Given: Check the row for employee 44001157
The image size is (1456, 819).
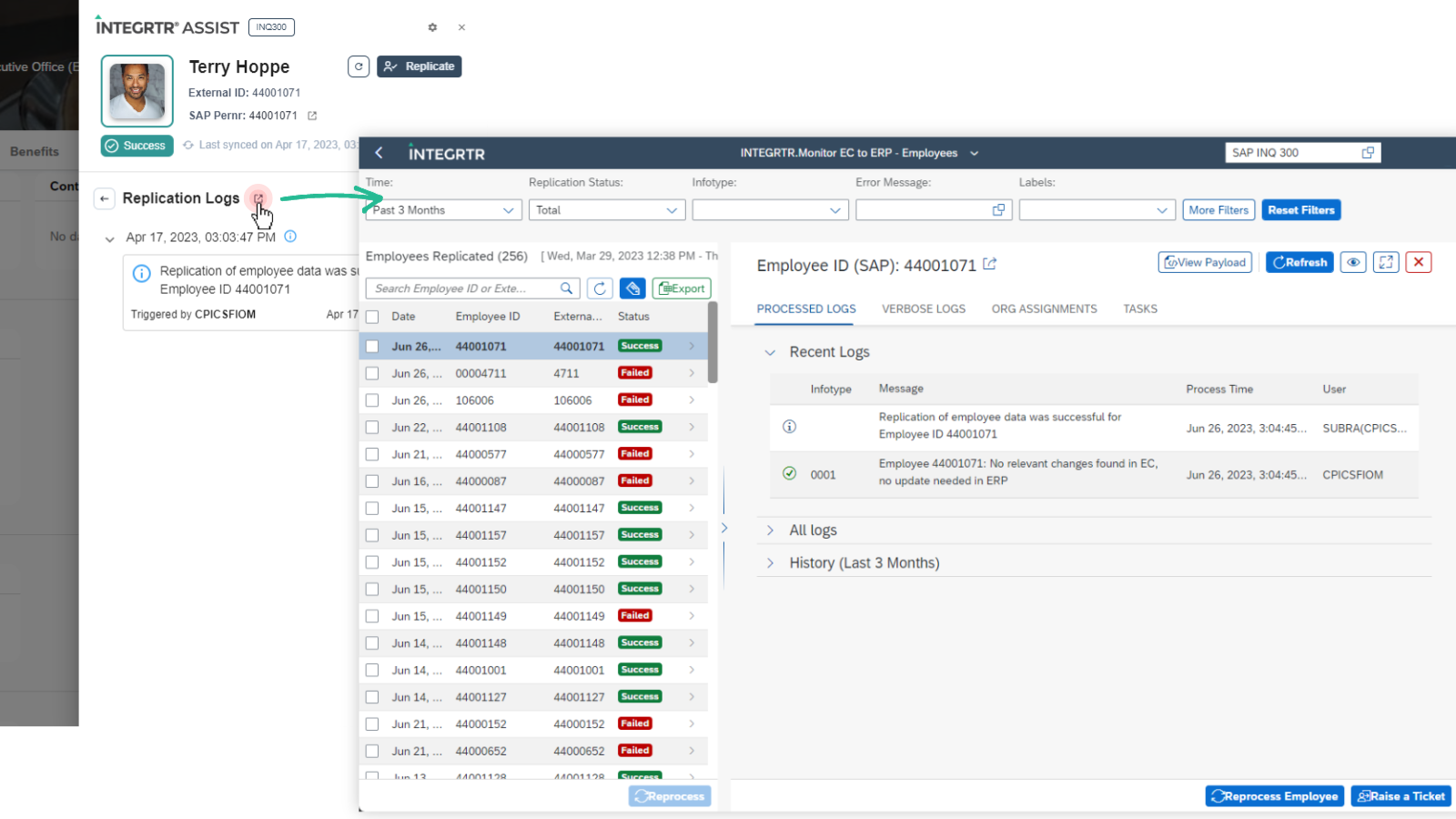Looking at the screenshot, I should [372, 535].
